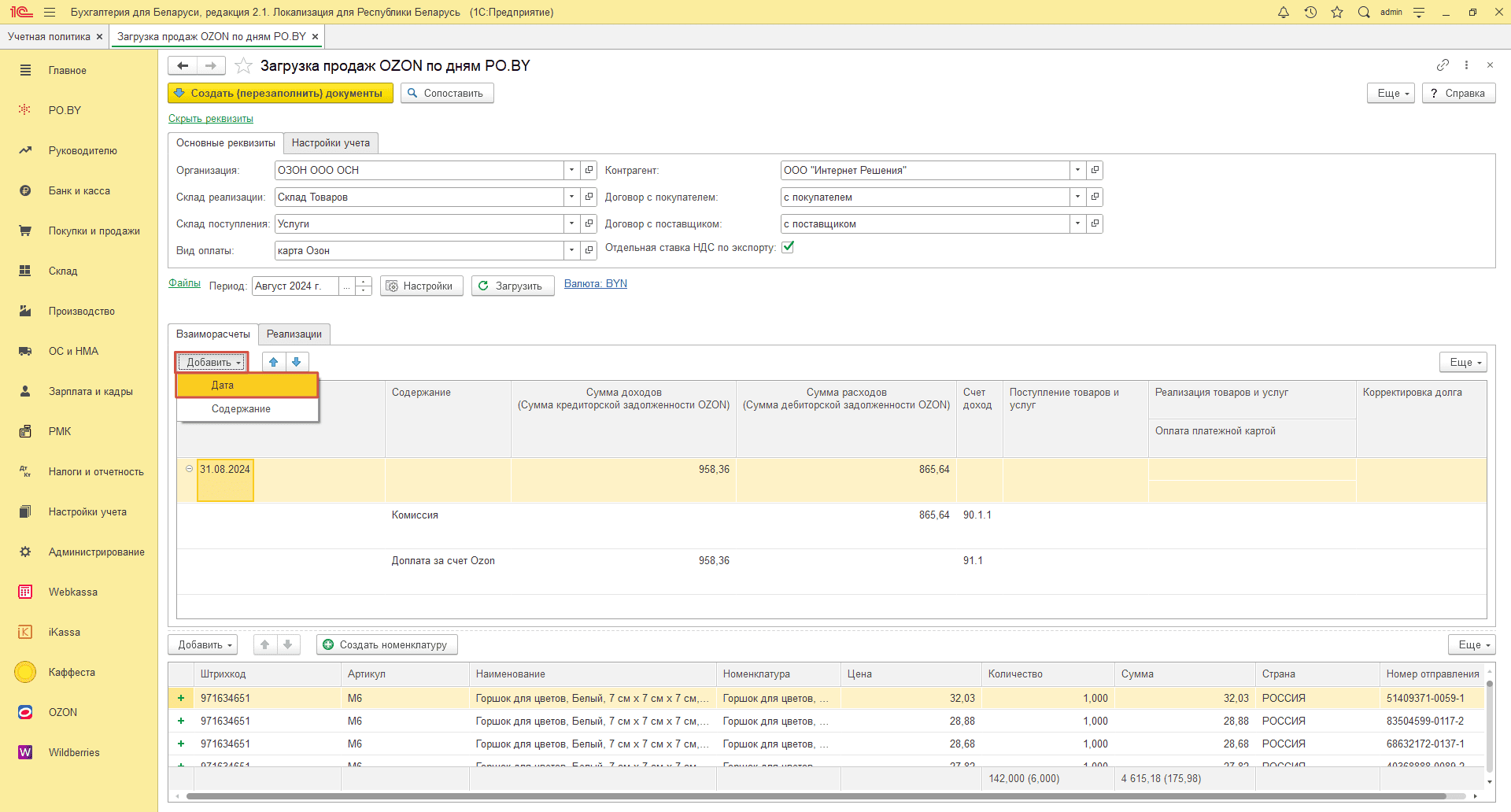
Task: Expand Вид оплаты dropdown list
Action: coord(572,250)
